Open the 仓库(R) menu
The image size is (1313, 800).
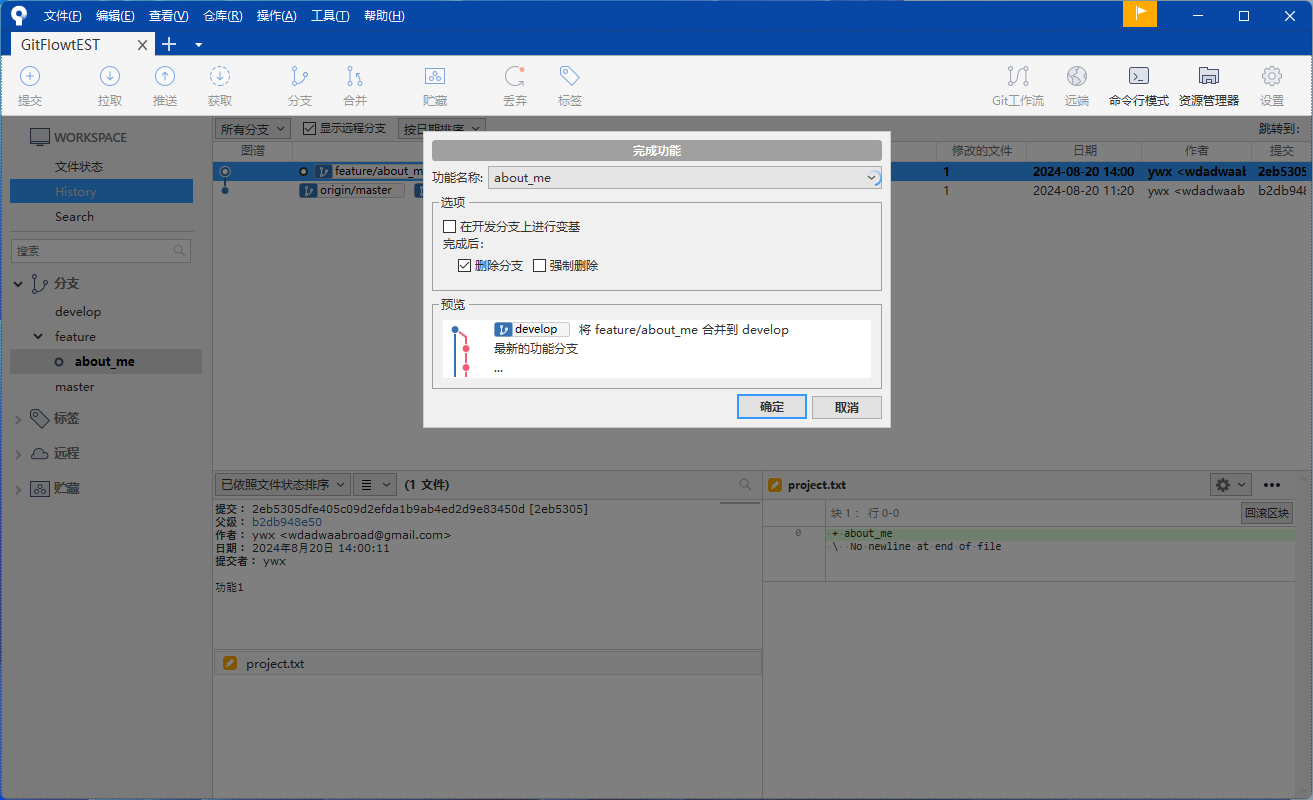pos(222,16)
